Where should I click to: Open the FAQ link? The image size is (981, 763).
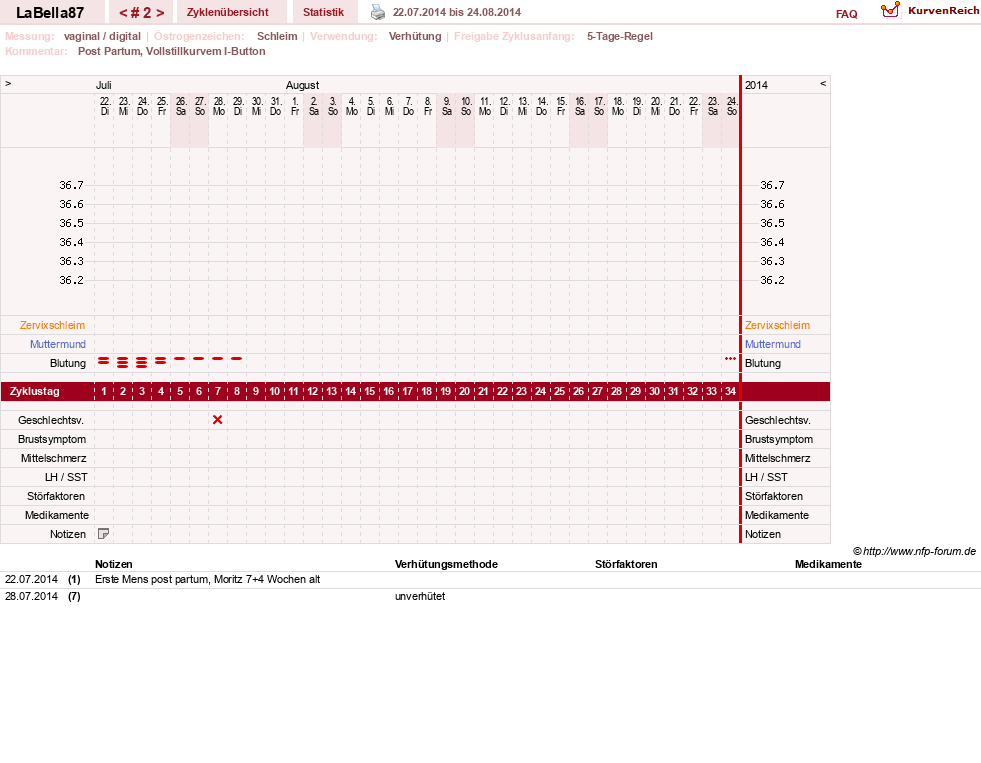[846, 14]
